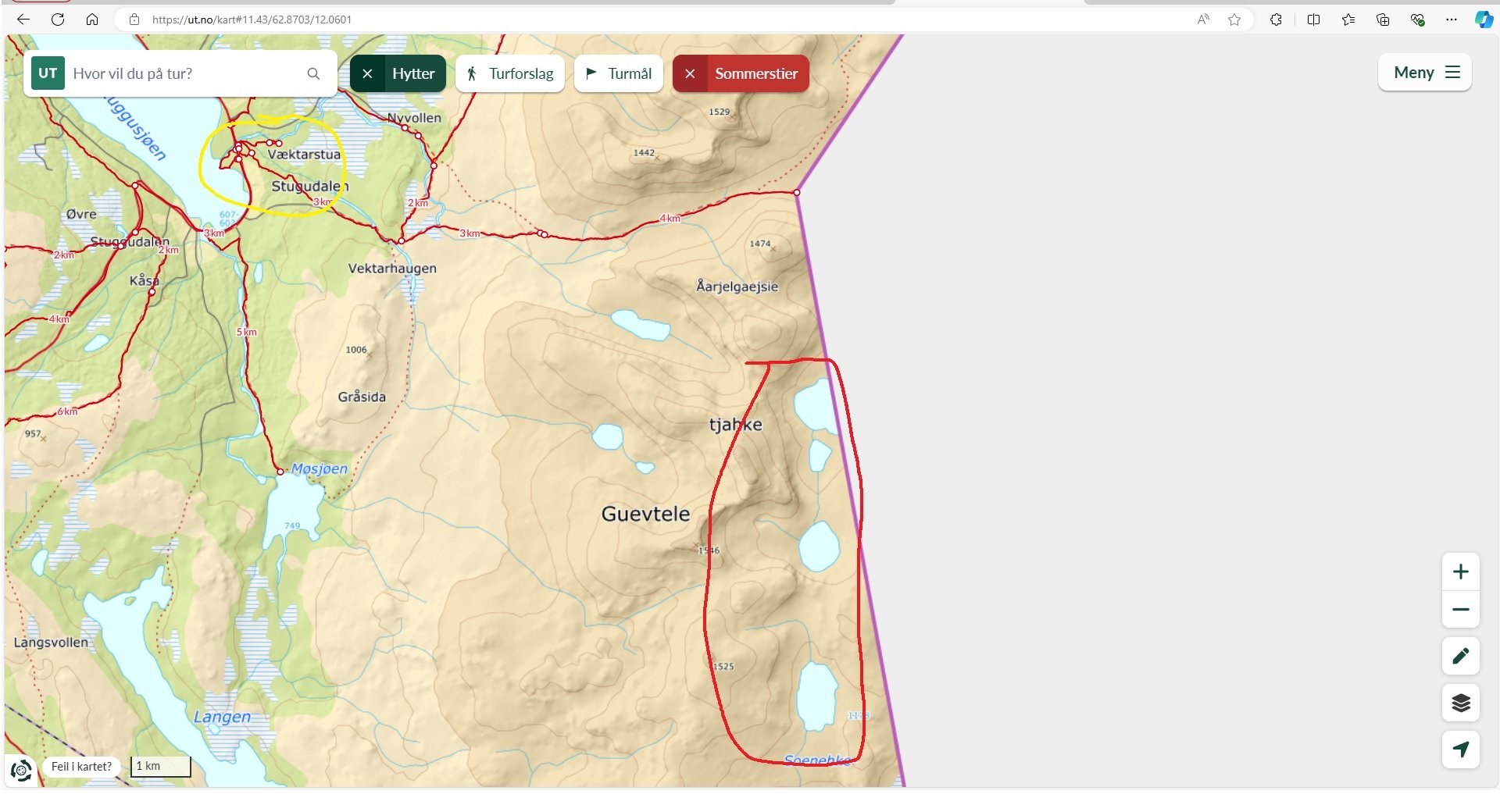Click the rotate map icon bottom-left
The width and height of the screenshot is (1500, 812).
pos(22,770)
